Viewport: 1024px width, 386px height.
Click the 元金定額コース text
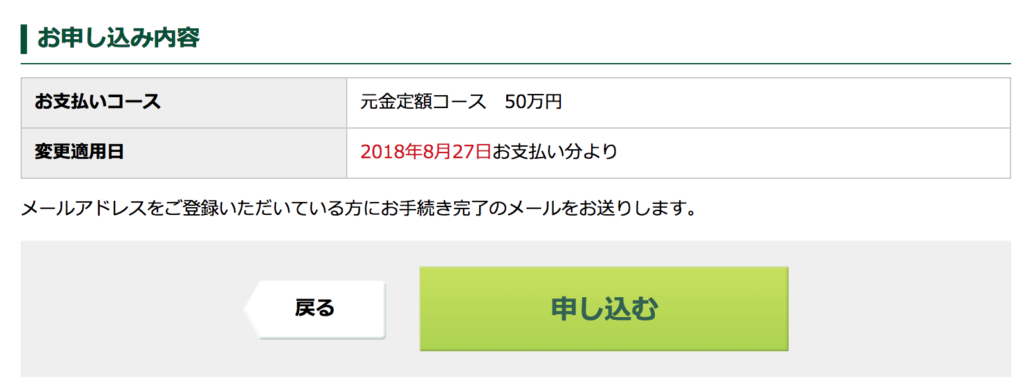[x=423, y=103]
